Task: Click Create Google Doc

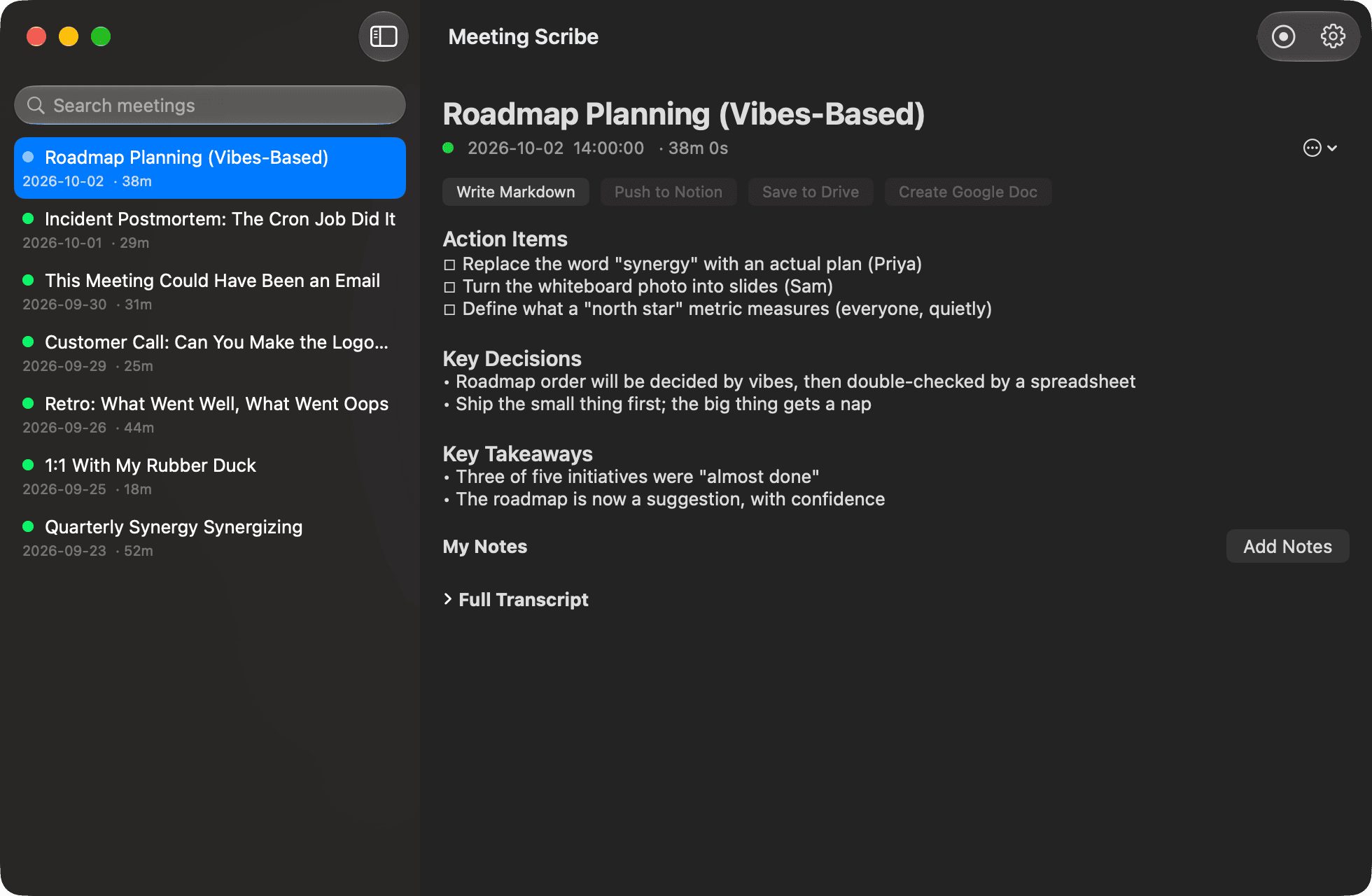Action: [x=968, y=192]
